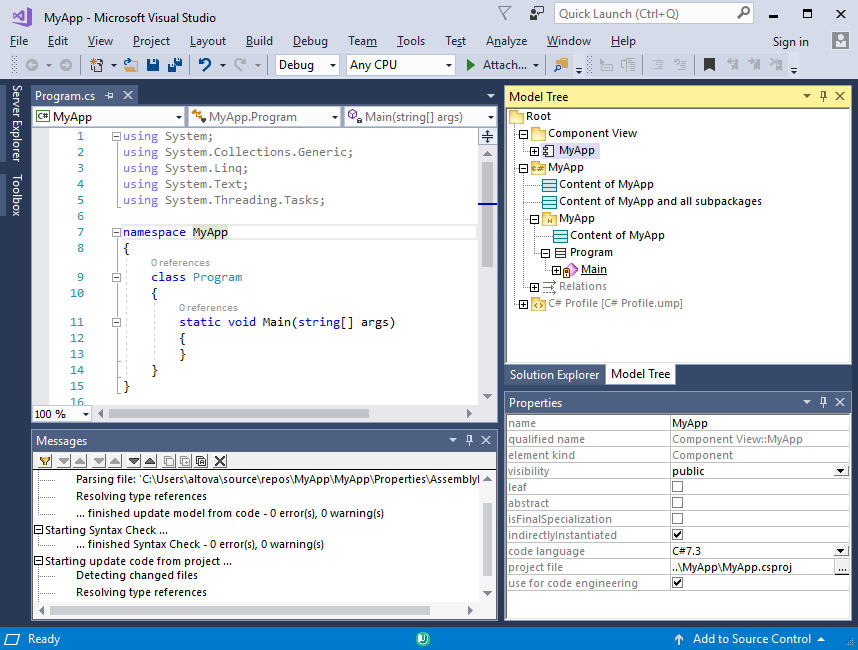
Task: Click the filter icon in Messages toolbar
Action: tap(45, 461)
